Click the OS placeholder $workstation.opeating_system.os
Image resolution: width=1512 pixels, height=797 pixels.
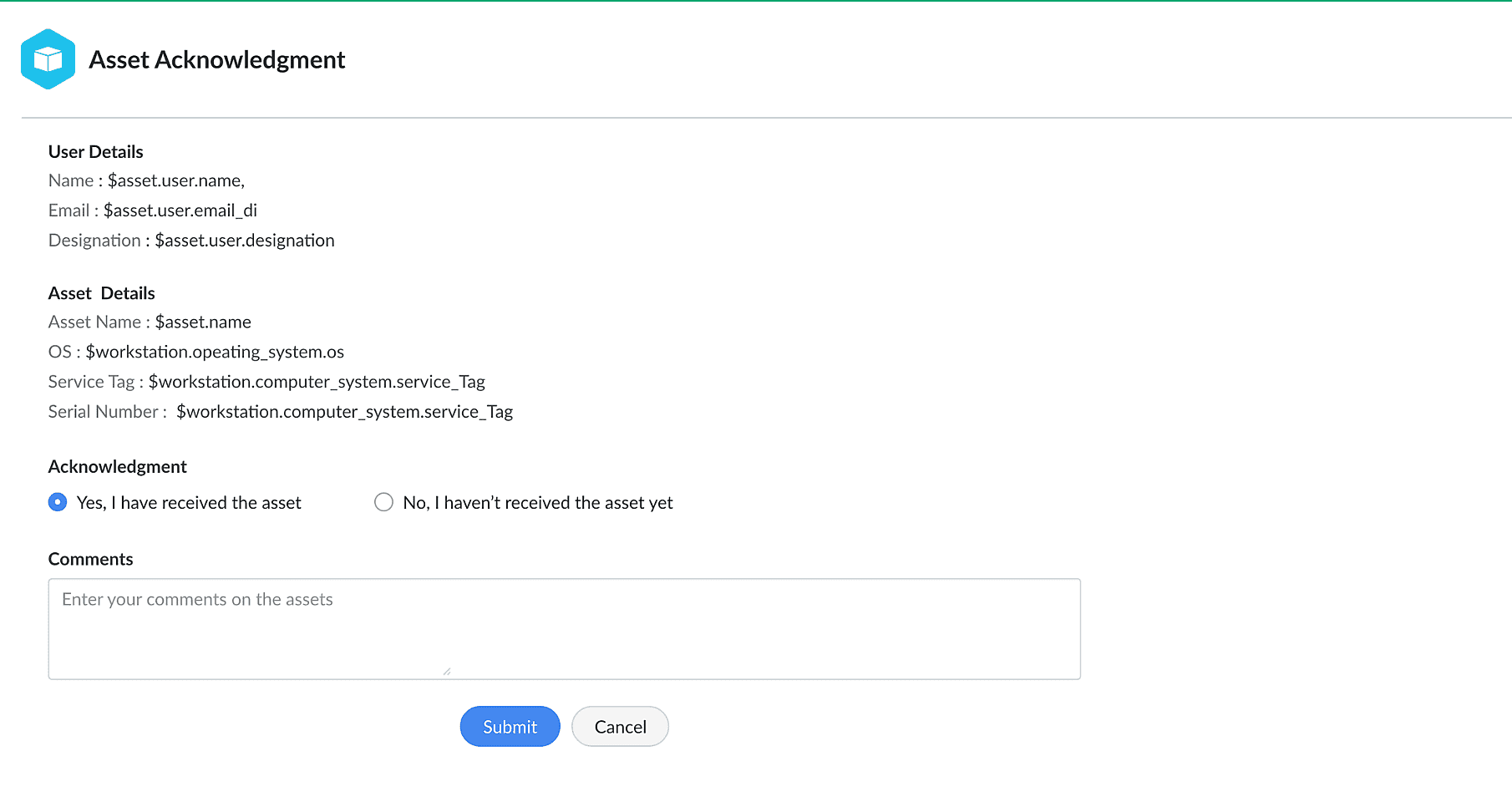pyautogui.click(x=215, y=352)
